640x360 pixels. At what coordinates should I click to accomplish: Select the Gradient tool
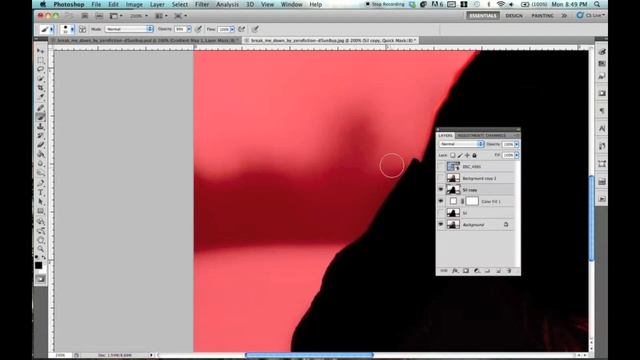coord(40,154)
